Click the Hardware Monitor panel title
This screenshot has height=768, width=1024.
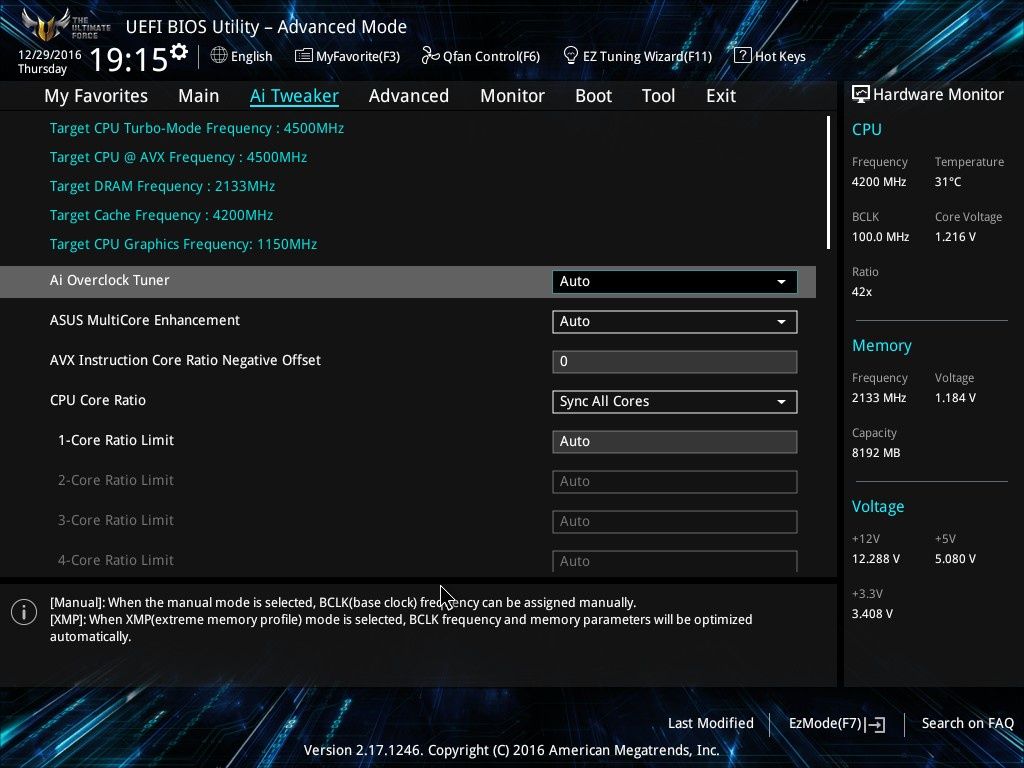click(x=938, y=95)
